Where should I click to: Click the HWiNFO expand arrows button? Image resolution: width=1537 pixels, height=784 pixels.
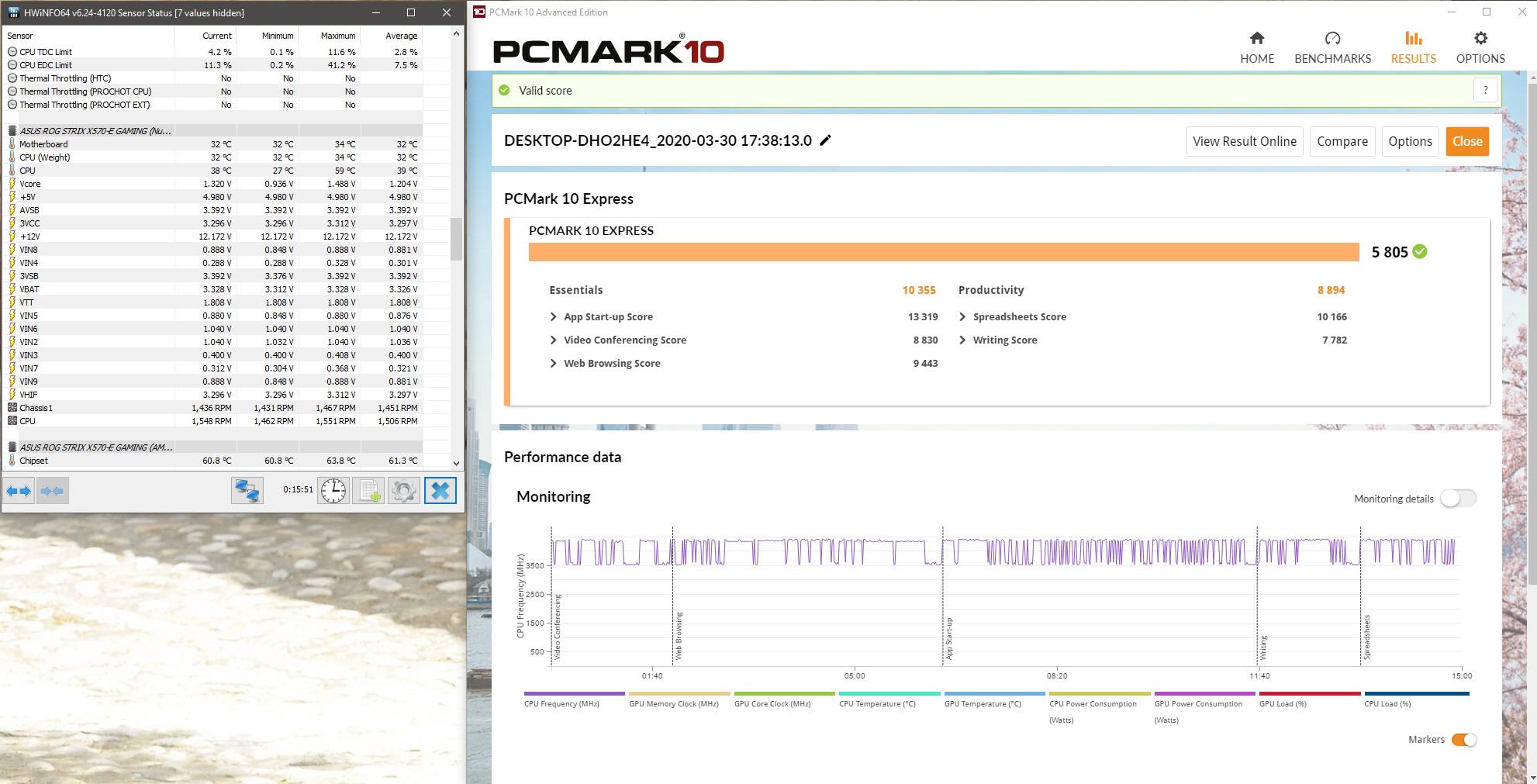[19, 491]
